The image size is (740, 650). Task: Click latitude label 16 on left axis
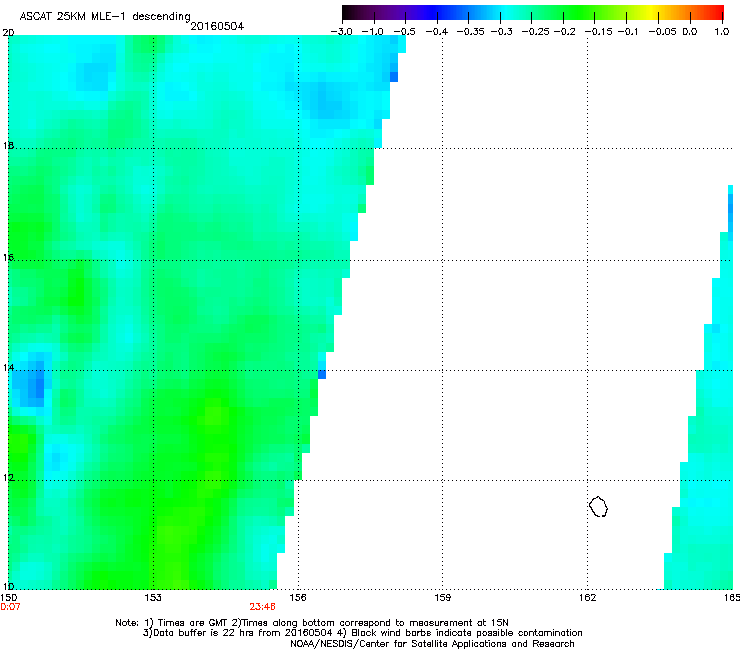click(8, 257)
